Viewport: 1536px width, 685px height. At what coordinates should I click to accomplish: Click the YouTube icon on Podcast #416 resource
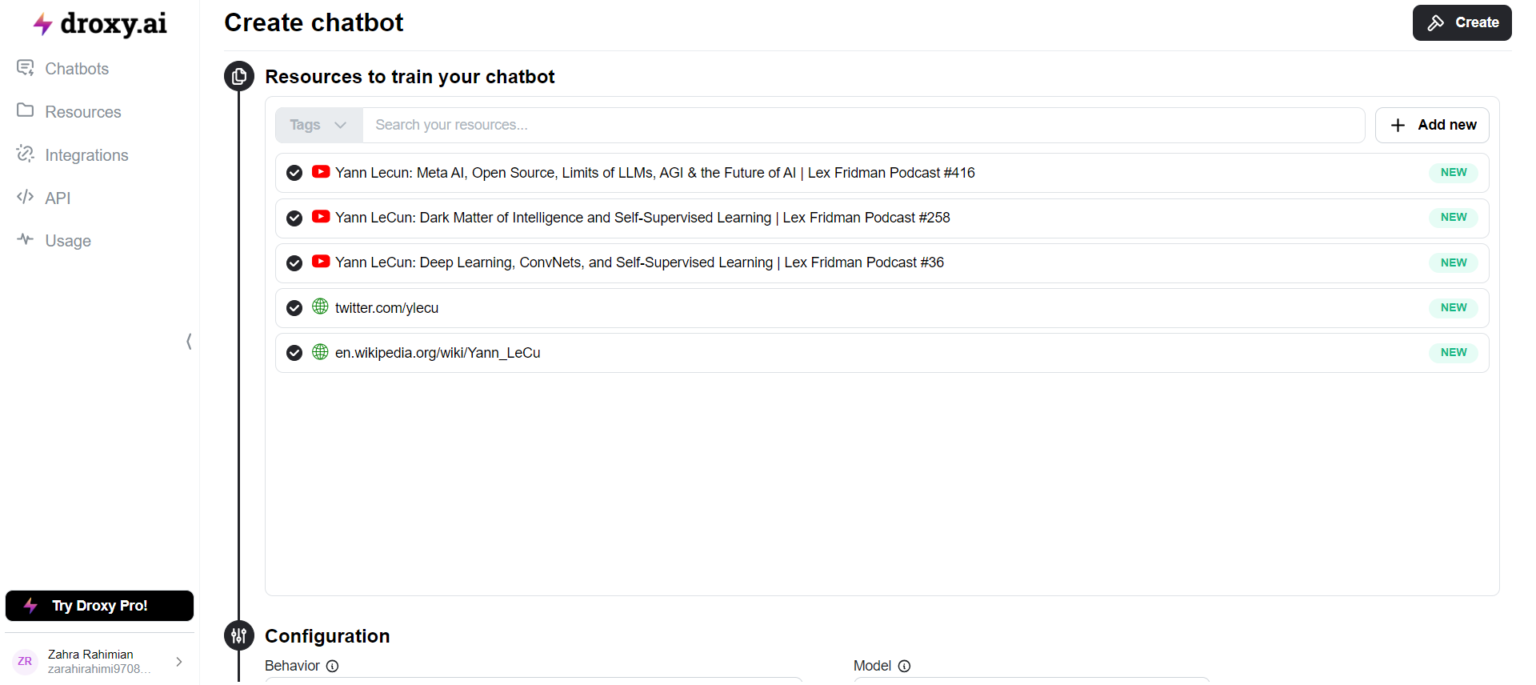(320, 172)
